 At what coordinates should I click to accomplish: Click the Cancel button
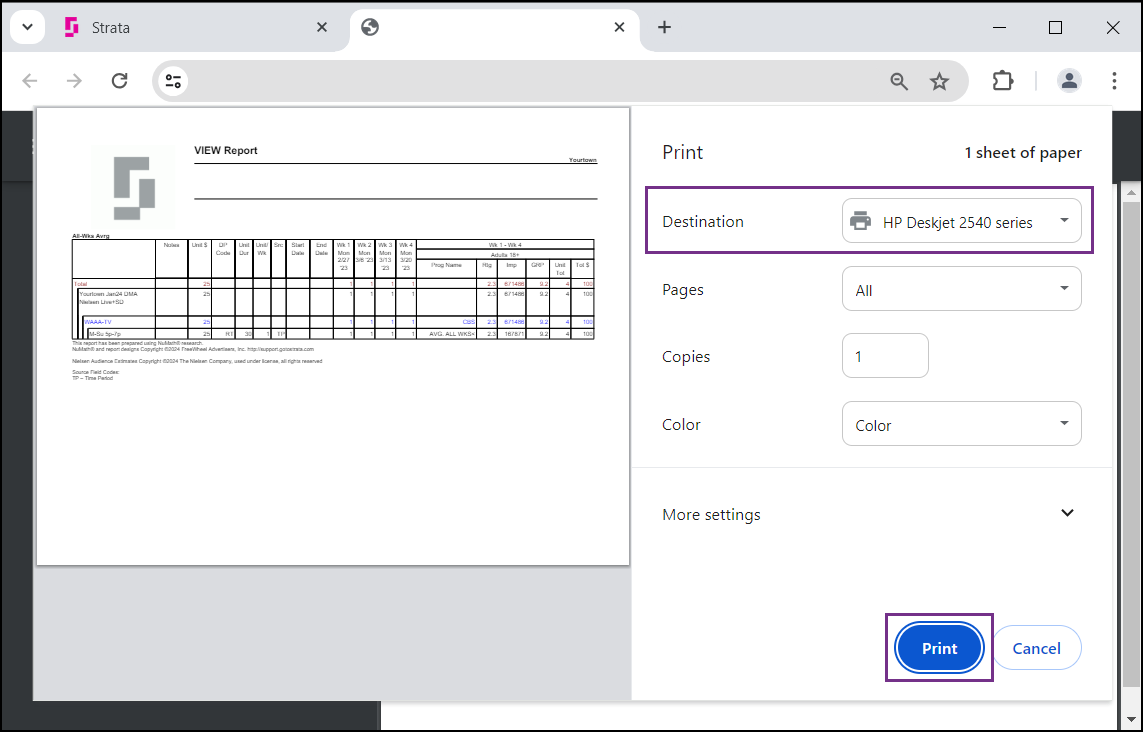[1037, 647]
